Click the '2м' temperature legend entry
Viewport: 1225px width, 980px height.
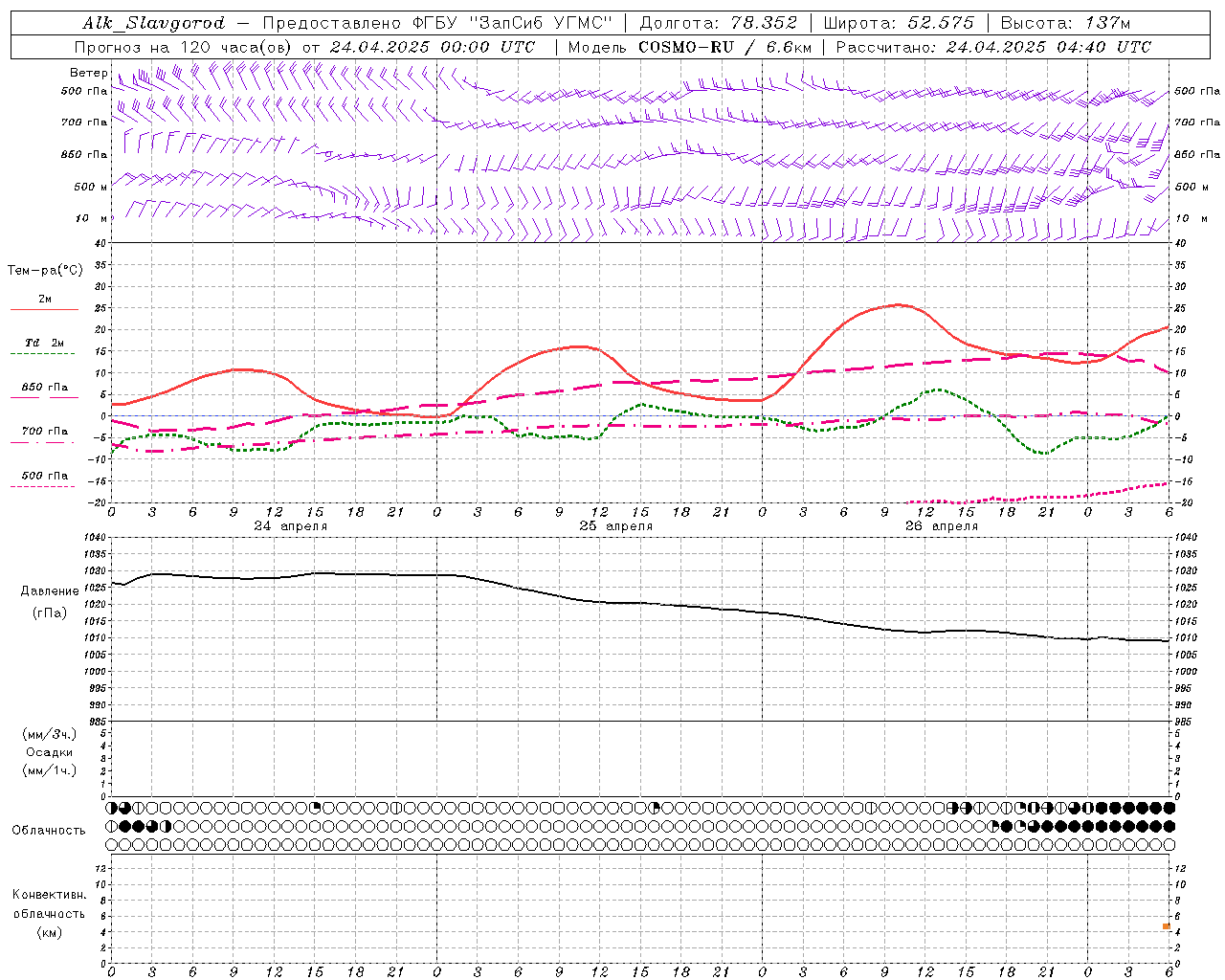[45, 300]
